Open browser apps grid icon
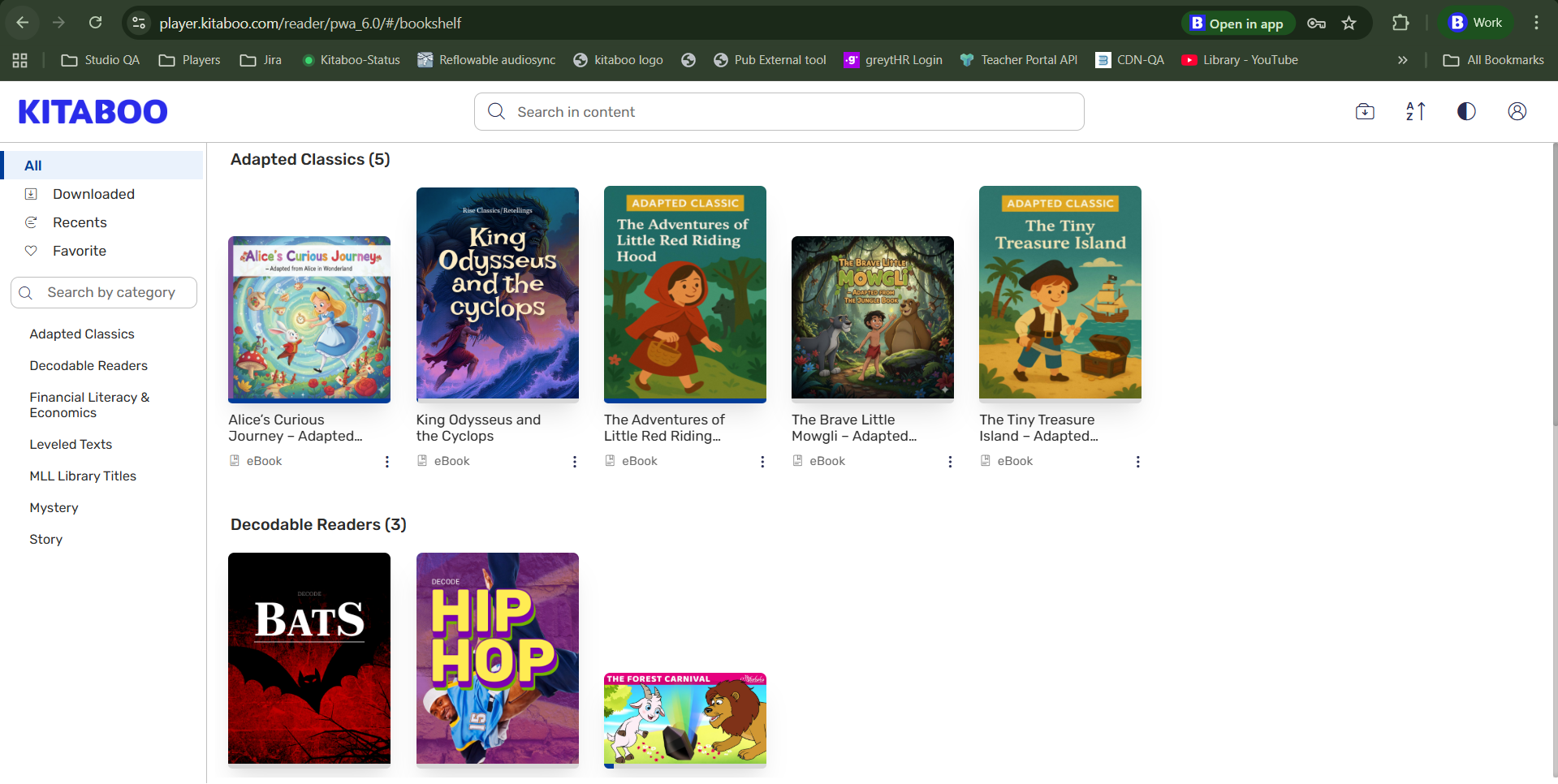 point(20,60)
